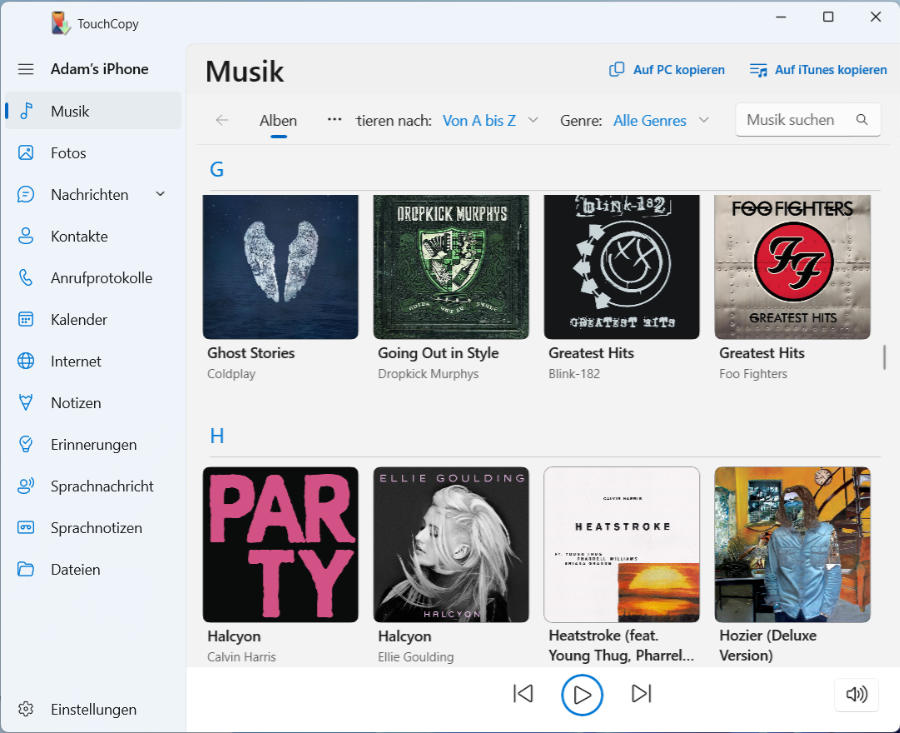Click the Musik note icon in sidebar

point(26,111)
